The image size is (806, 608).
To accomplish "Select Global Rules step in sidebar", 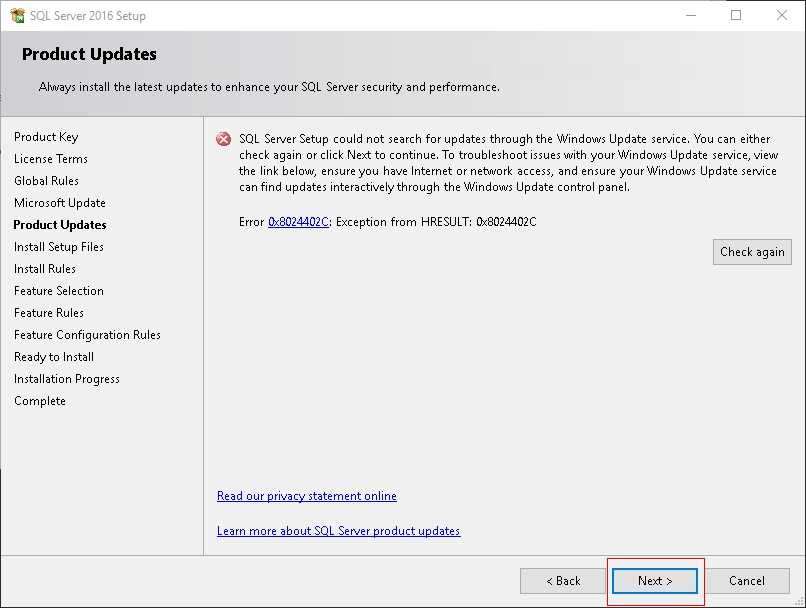I will 46,181.
